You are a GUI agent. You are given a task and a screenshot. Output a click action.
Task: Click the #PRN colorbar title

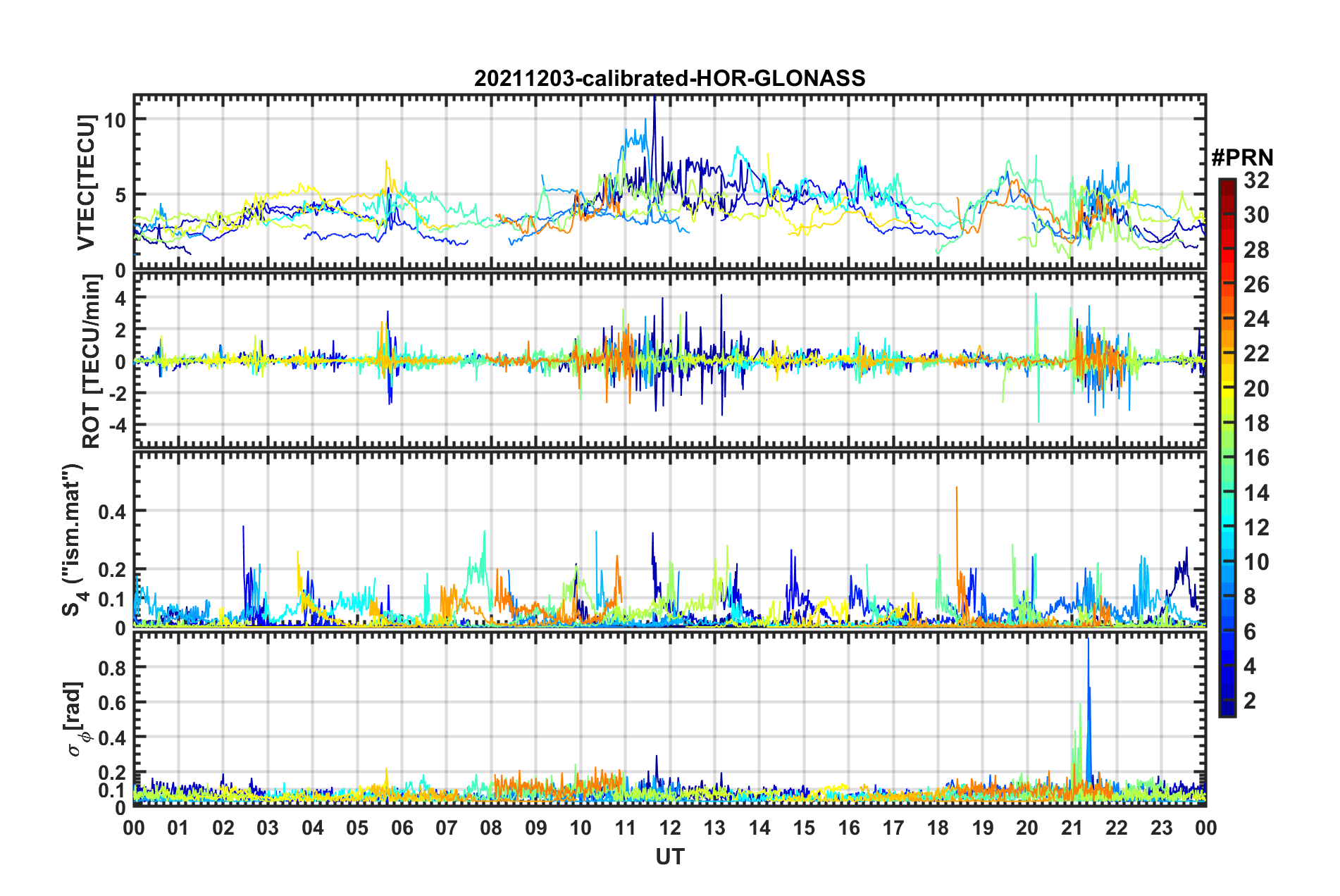[1241, 157]
